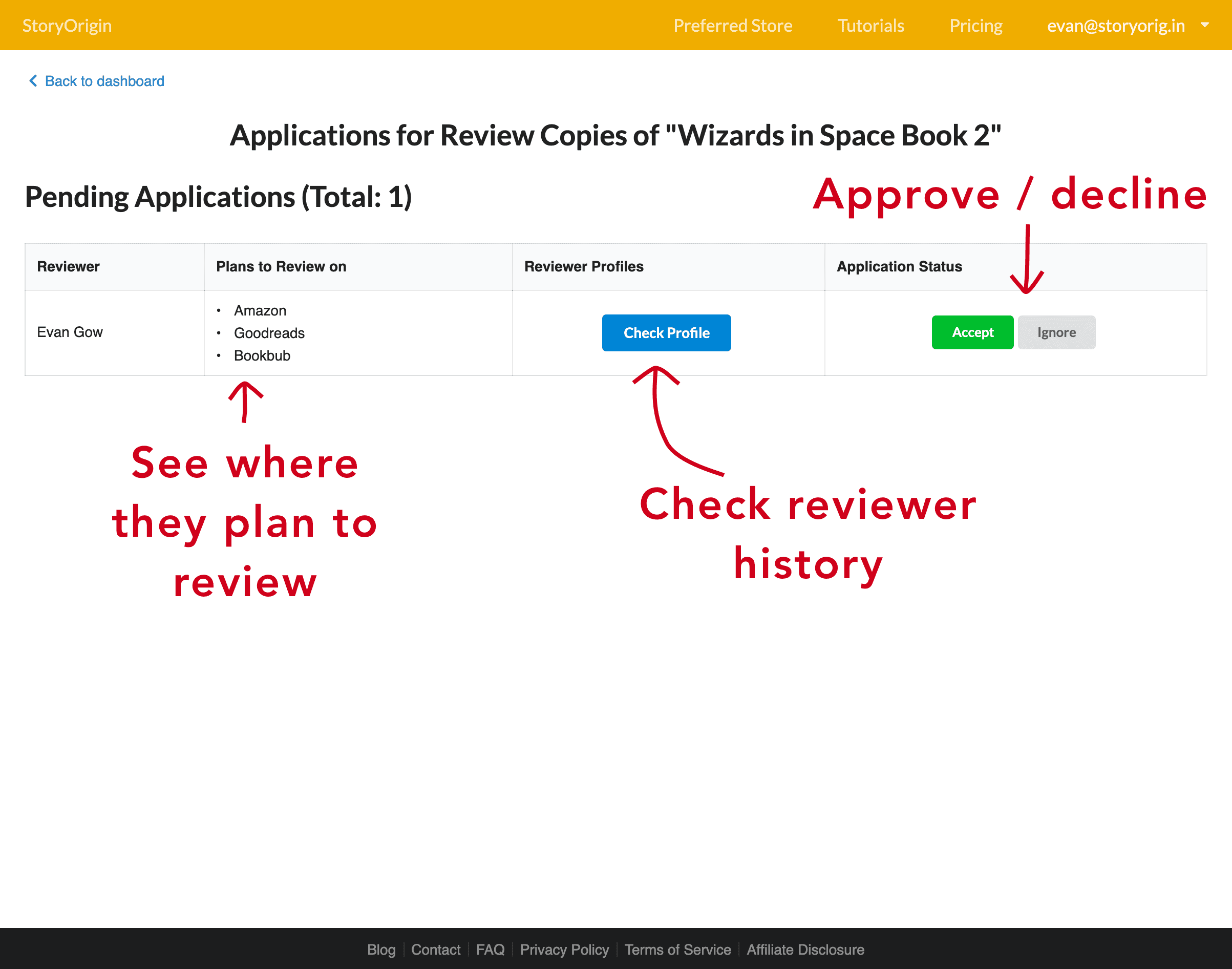Click the reviewer name Evan Gow
The image size is (1232, 969).
pos(70,332)
